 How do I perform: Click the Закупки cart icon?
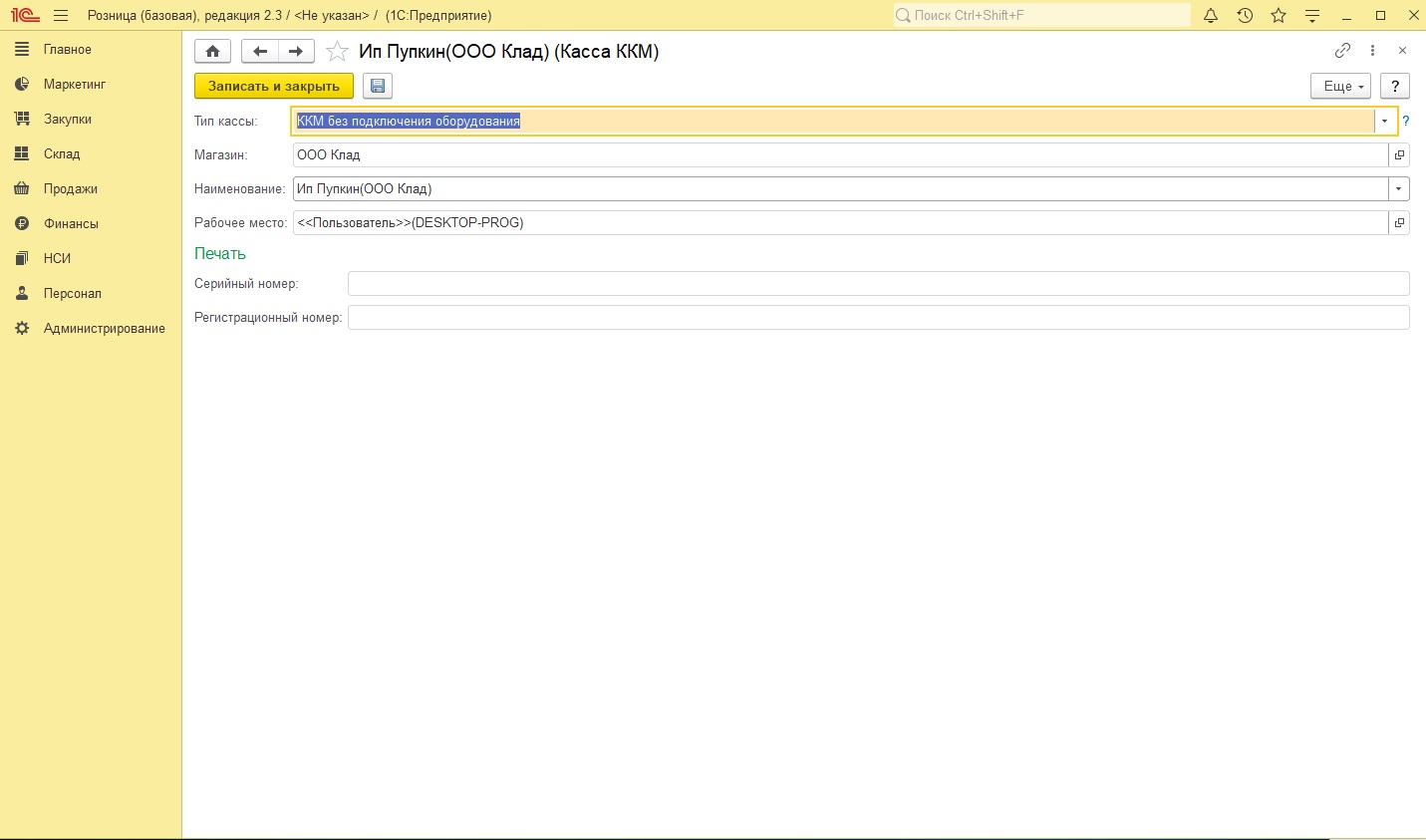point(22,119)
